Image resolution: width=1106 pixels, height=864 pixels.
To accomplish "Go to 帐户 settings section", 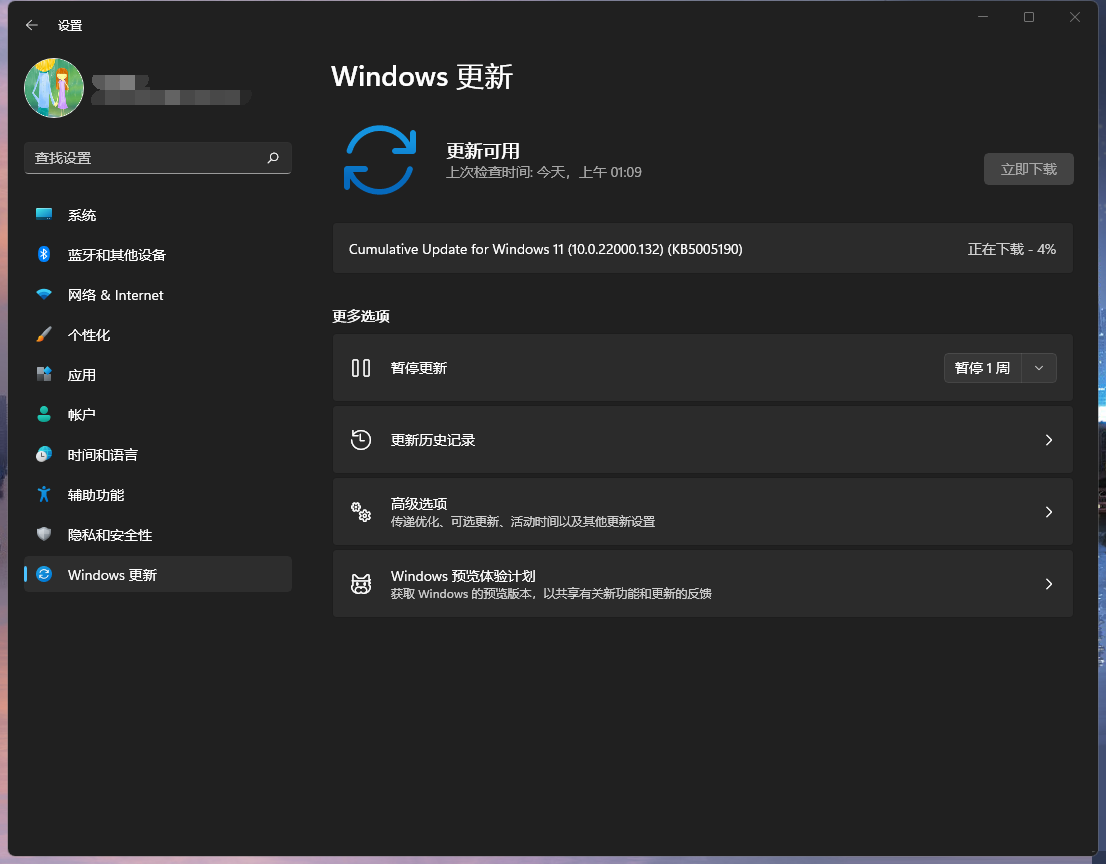I will click(x=157, y=415).
